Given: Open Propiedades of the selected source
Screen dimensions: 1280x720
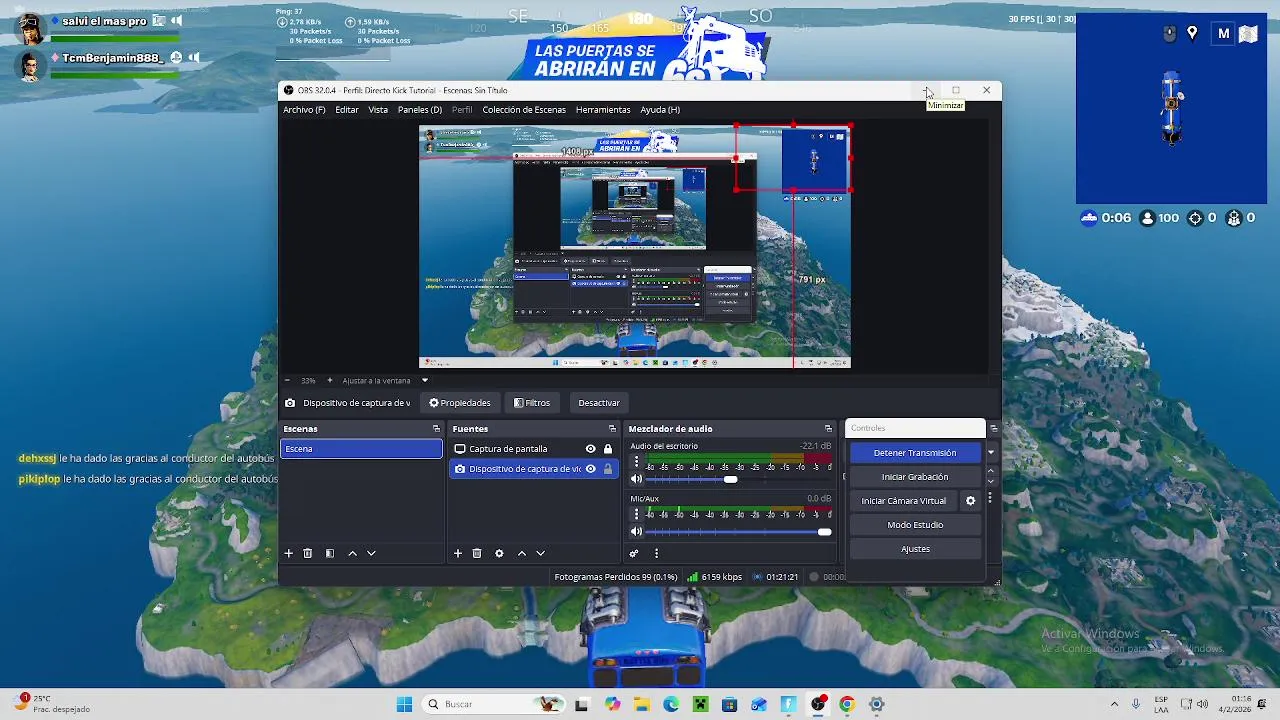Looking at the screenshot, I should [x=460, y=403].
